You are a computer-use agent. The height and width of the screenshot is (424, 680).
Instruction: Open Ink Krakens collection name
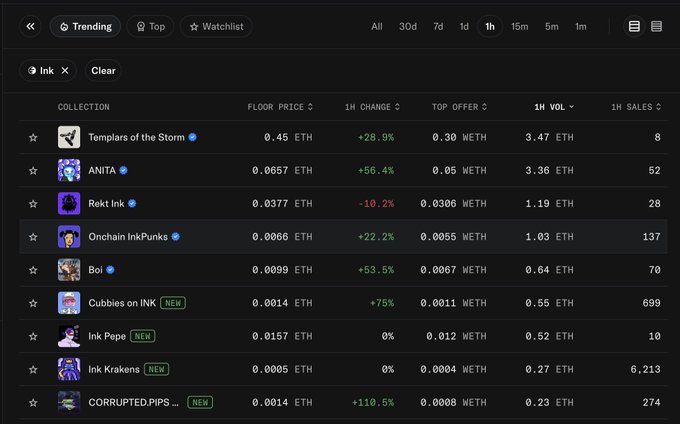pyautogui.click(x=114, y=369)
